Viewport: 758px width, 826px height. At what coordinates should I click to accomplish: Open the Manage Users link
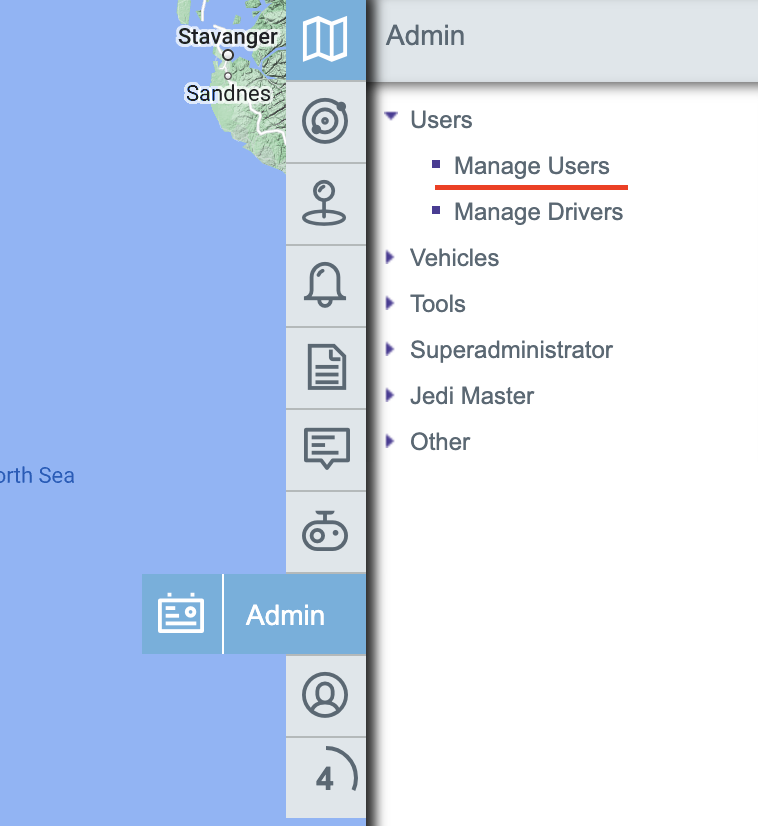point(531,166)
